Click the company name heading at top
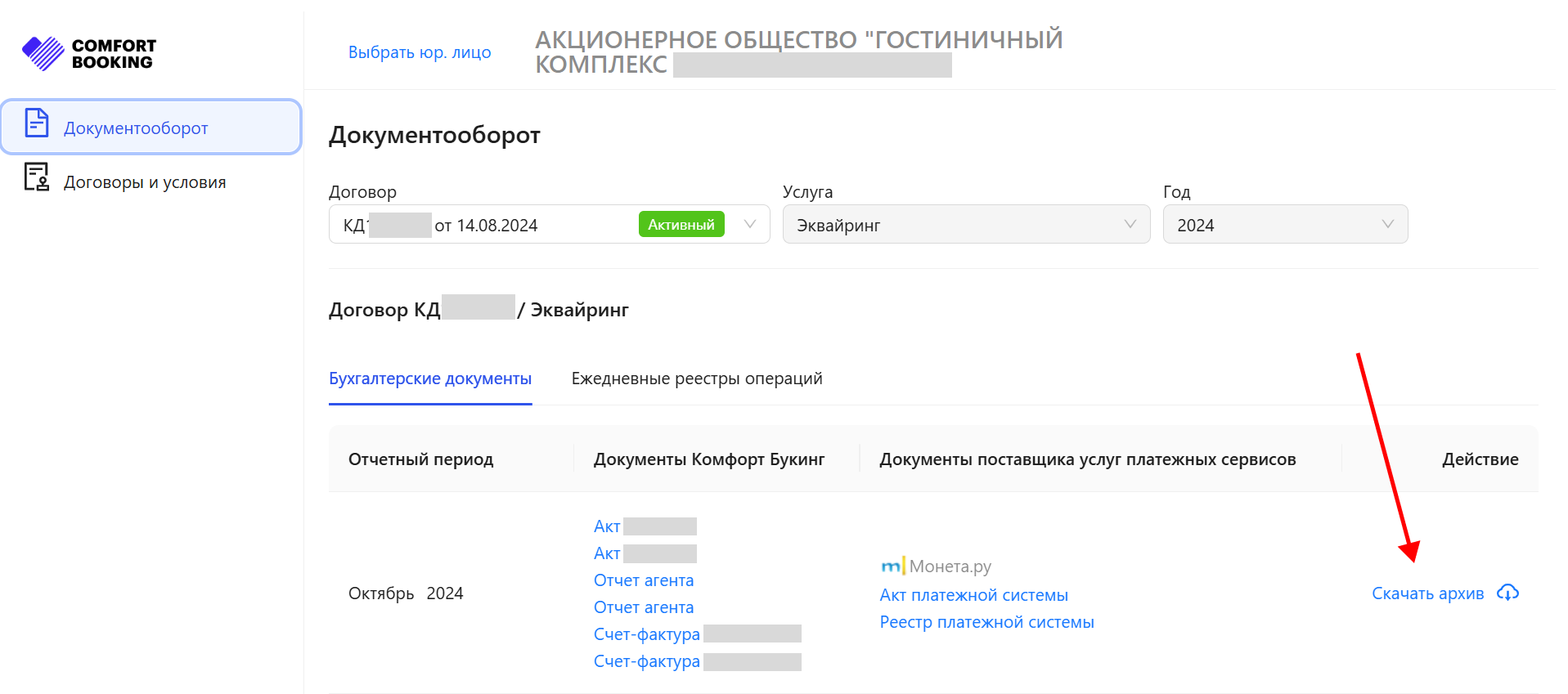This screenshot has width=1568, height=694. (x=799, y=51)
